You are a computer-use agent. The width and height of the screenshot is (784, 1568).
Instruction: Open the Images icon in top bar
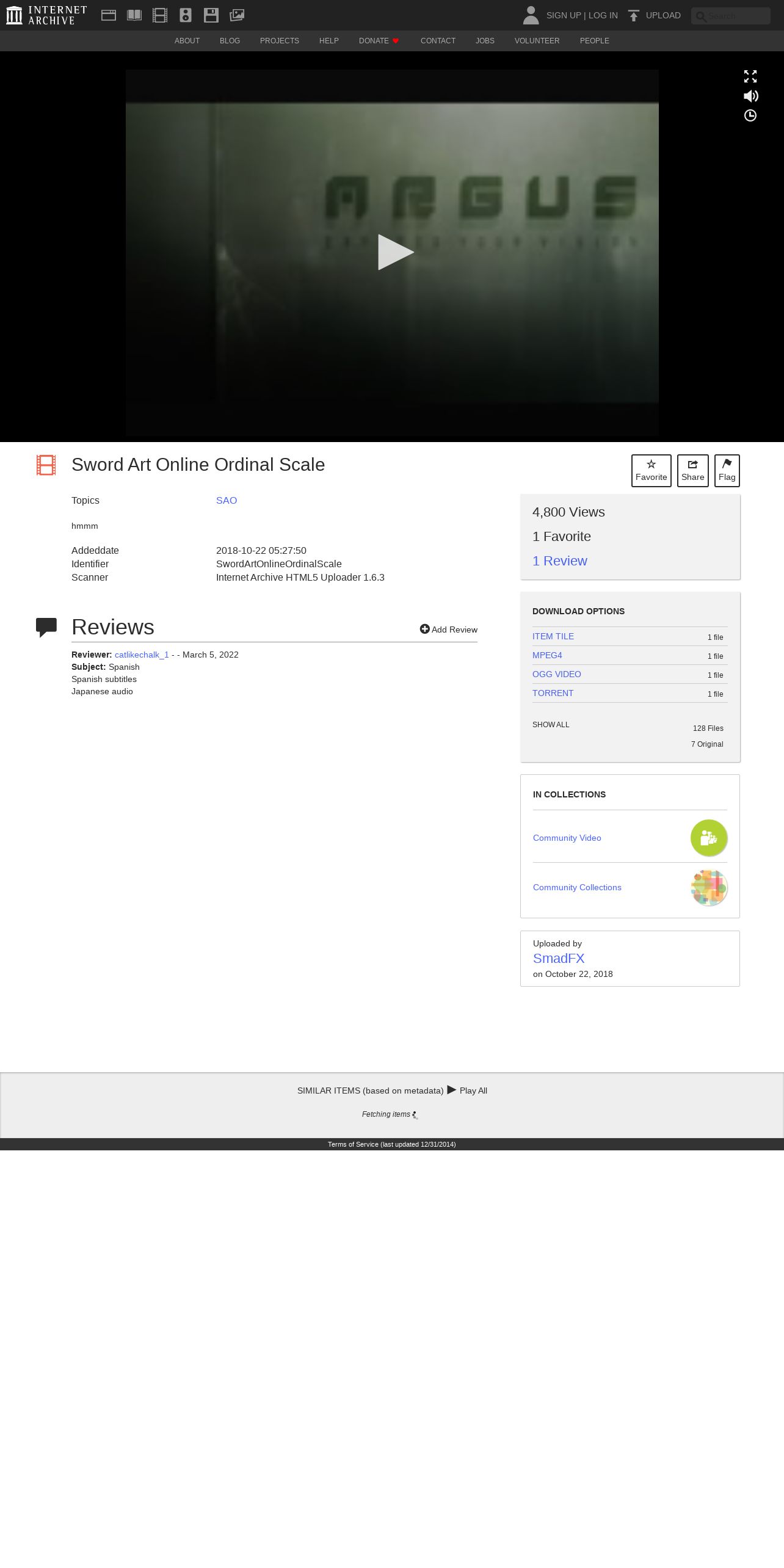click(x=237, y=15)
